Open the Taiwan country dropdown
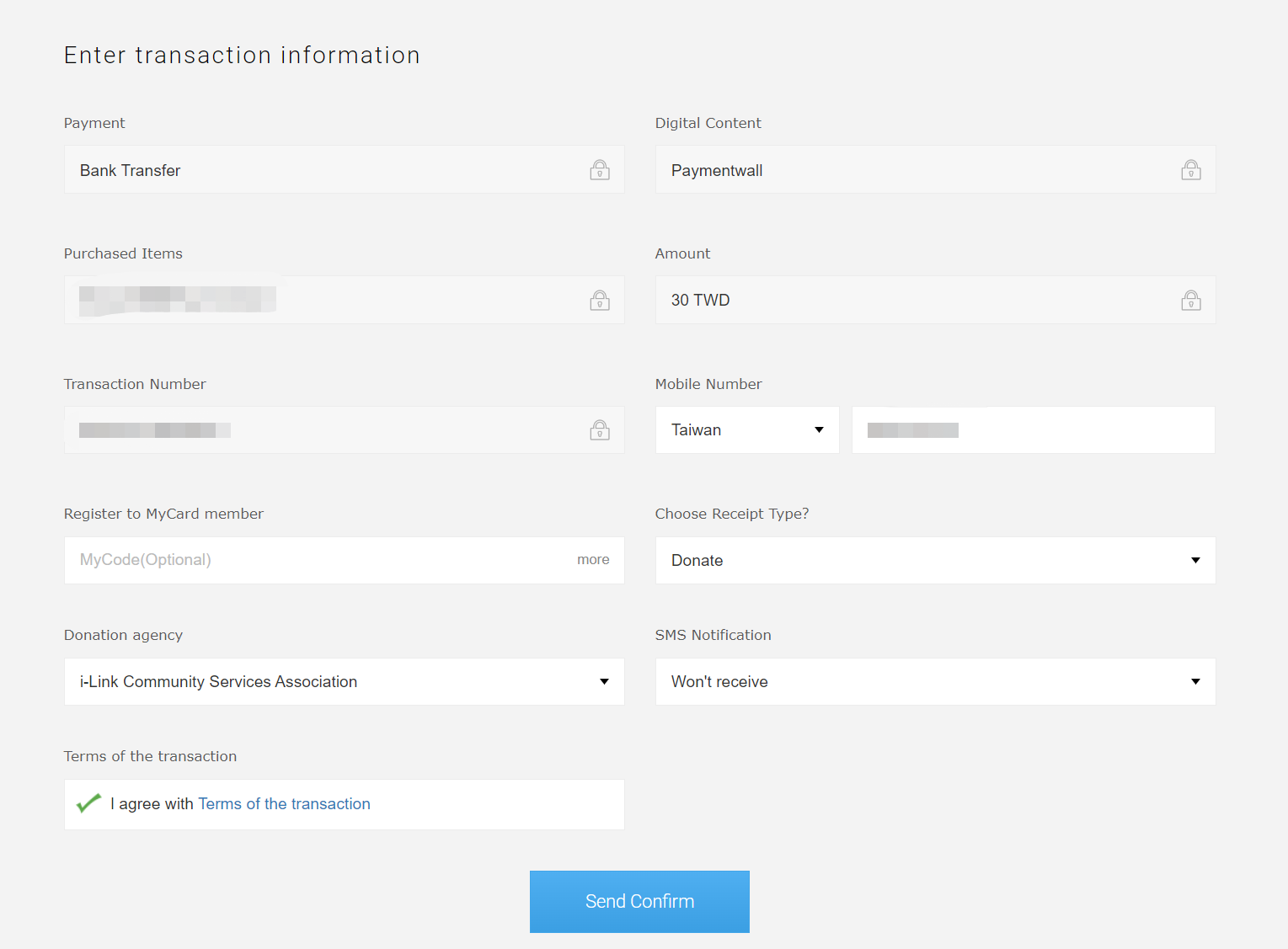The width and height of the screenshot is (1288, 949). 747,430
